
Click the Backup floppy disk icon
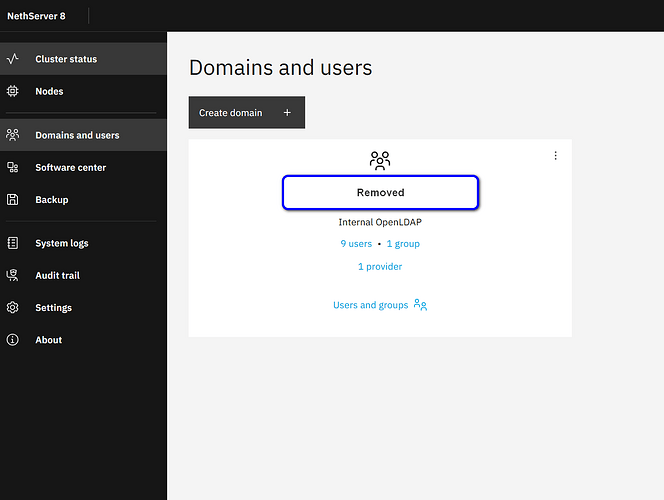(13, 199)
